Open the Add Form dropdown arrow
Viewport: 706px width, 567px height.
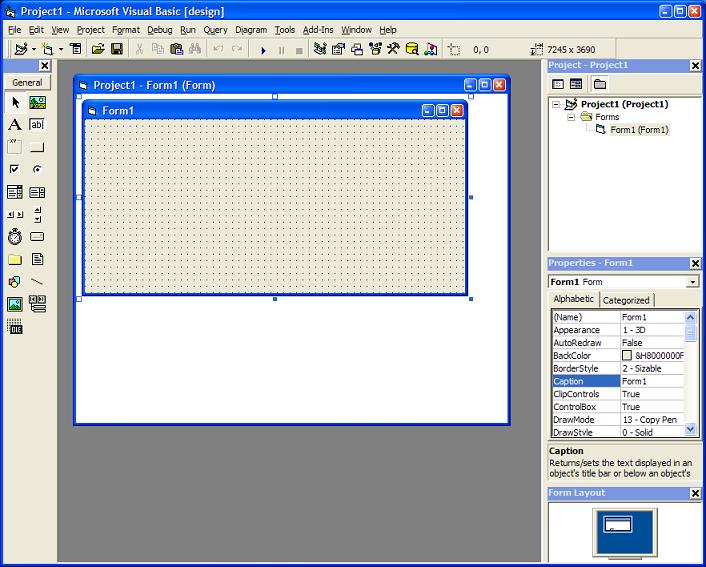pyautogui.click(x=61, y=49)
